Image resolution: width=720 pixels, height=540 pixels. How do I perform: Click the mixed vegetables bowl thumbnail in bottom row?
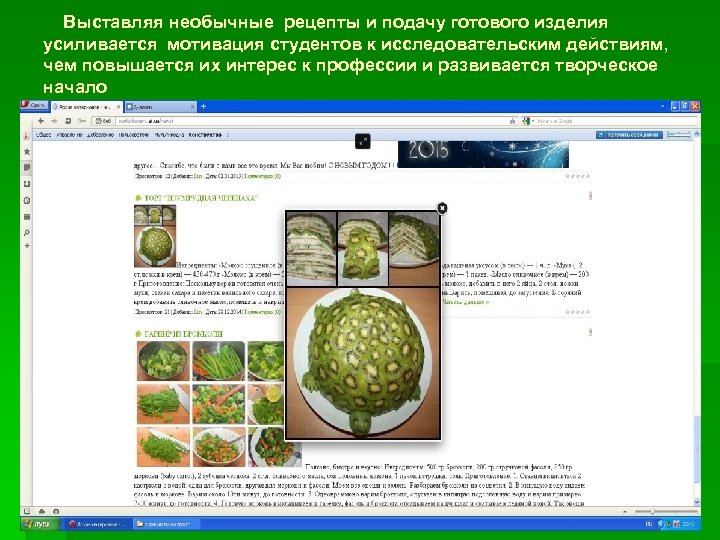[x=219, y=447]
